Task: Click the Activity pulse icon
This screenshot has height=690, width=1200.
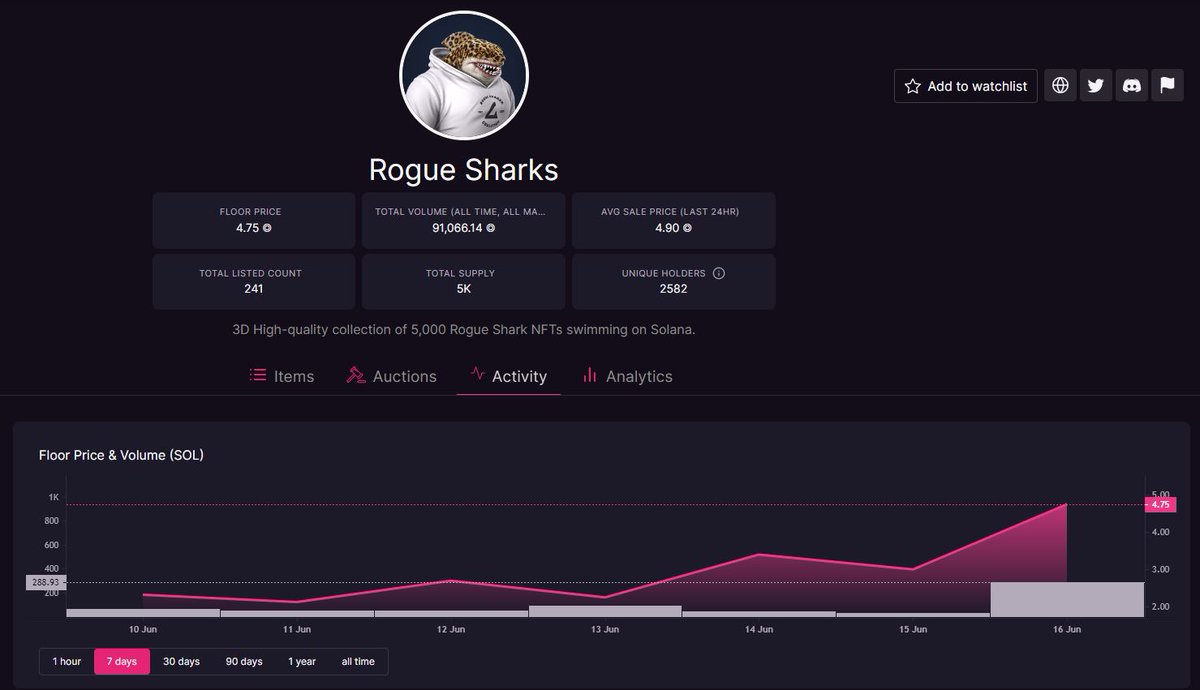Action: point(477,375)
